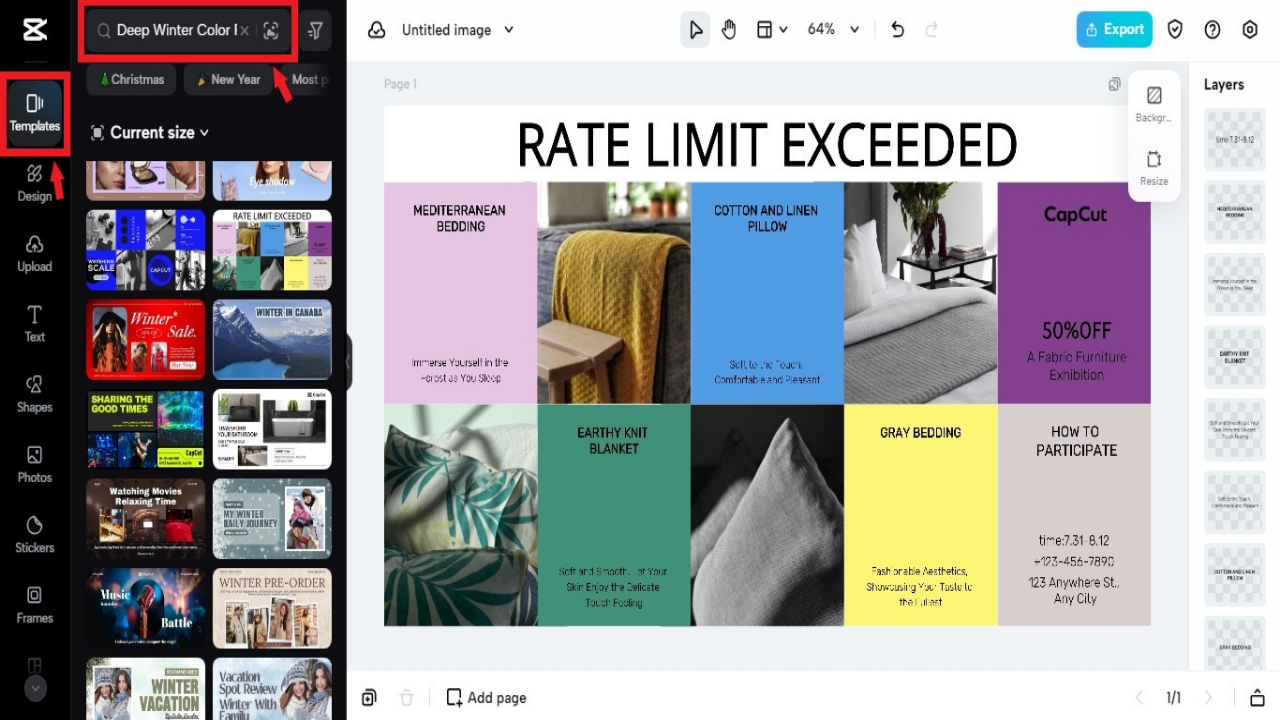
Task: Click the Resize tool on the canvas panel
Action: click(1153, 168)
